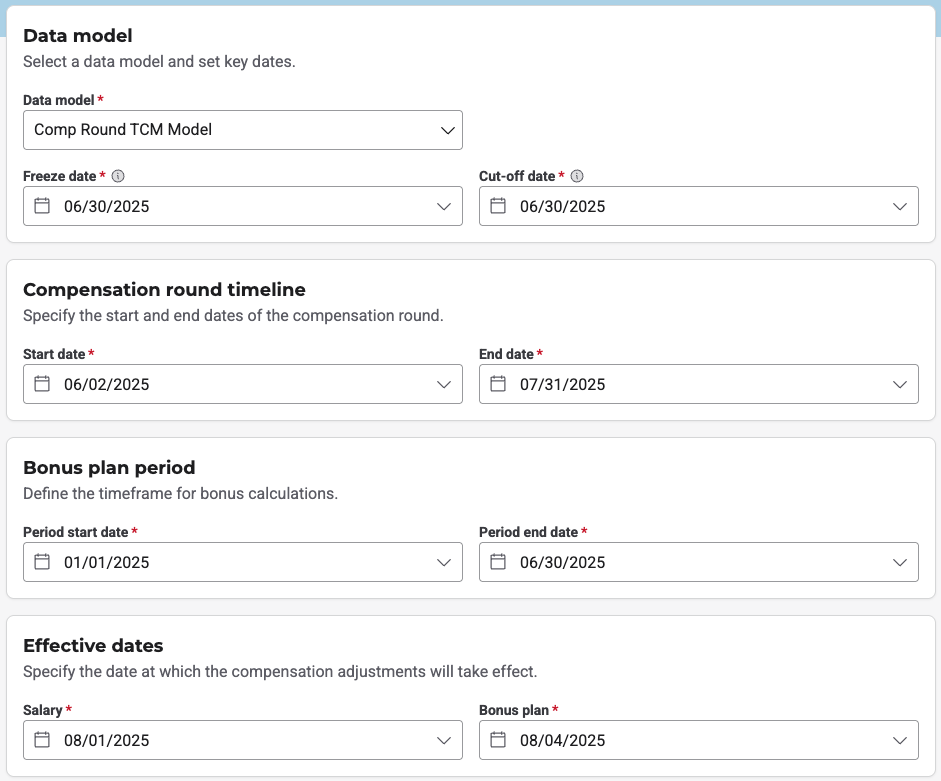The width and height of the screenshot is (941, 781).
Task: Open the Data model dropdown
Action: pyautogui.click(x=446, y=130)
